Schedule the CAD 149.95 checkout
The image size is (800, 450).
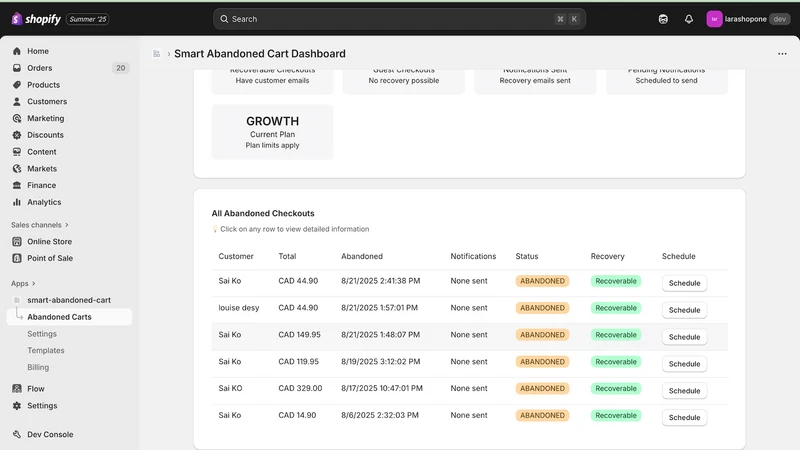pos(684,337)
